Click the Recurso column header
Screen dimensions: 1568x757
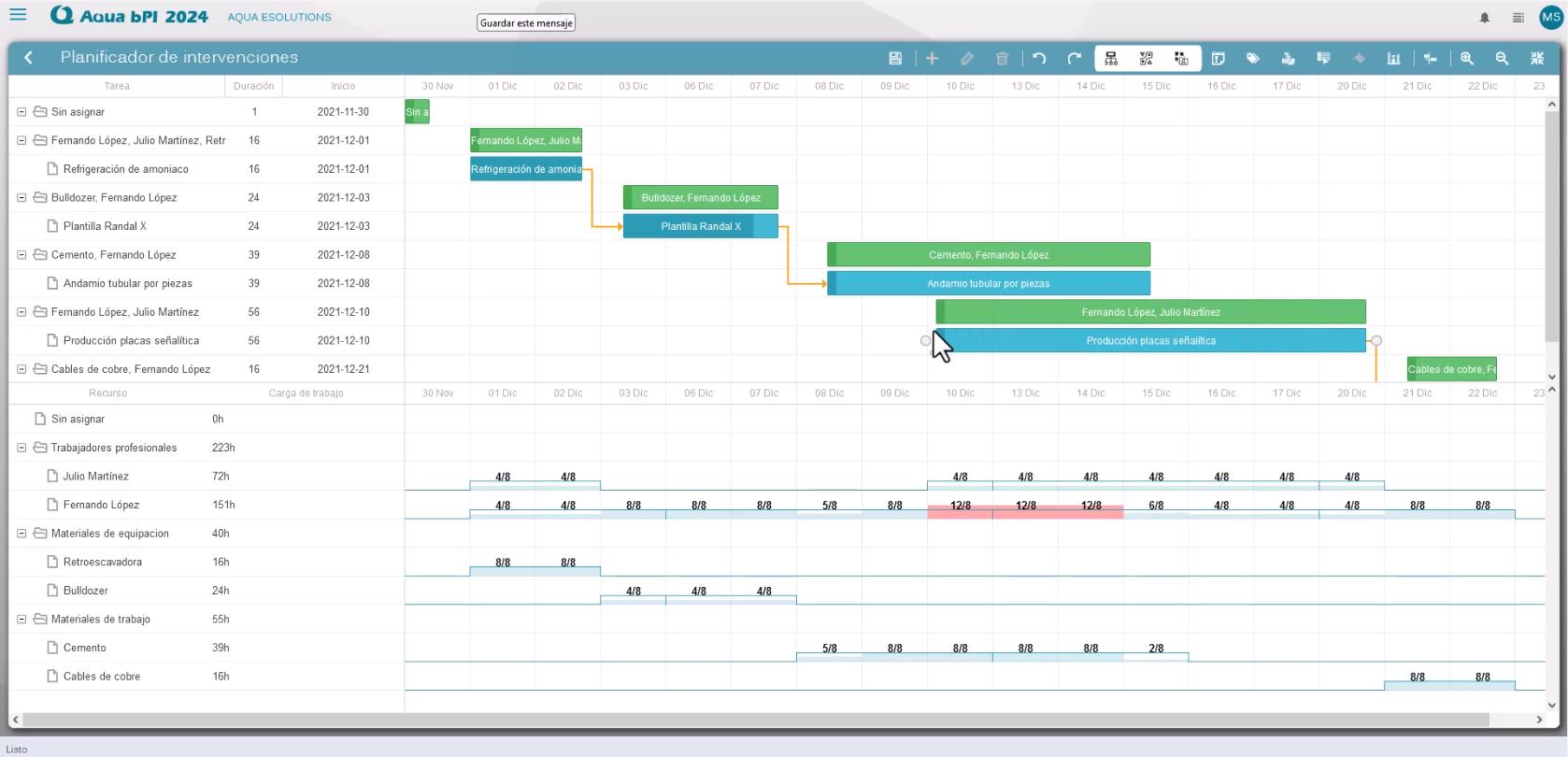(x=107, y=393)
